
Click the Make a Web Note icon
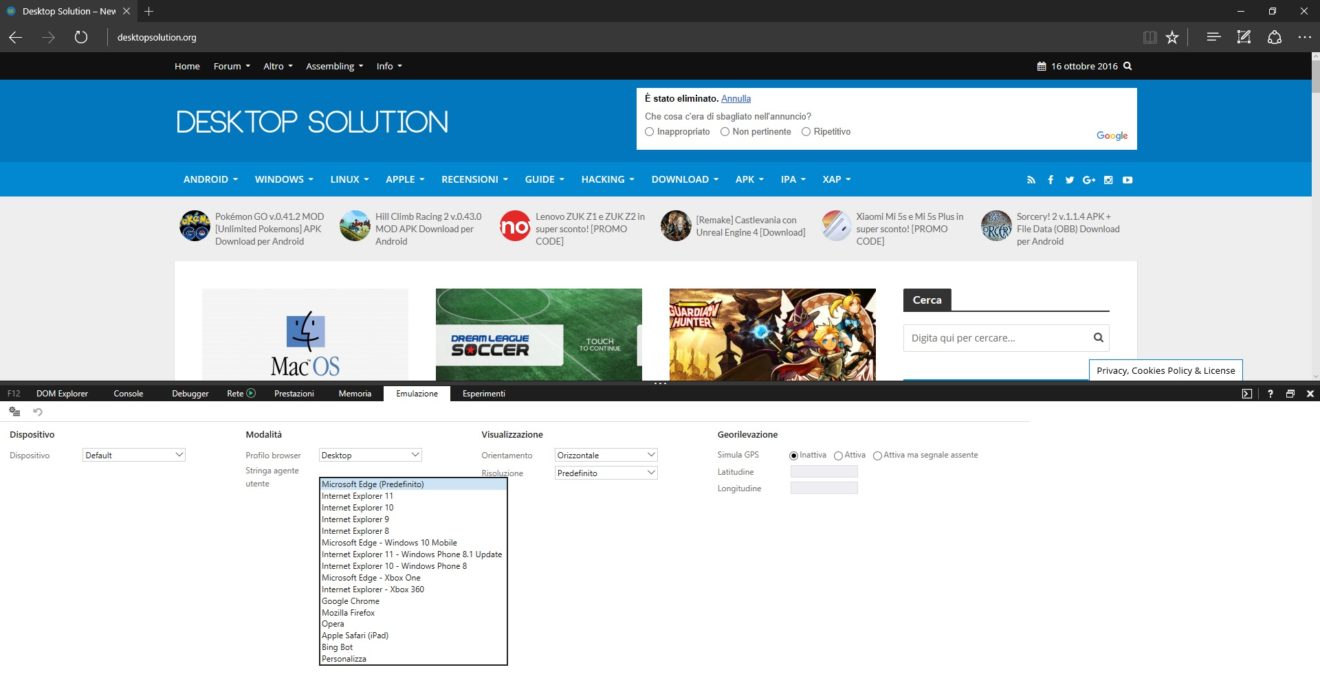click(x=1243, y=37)
